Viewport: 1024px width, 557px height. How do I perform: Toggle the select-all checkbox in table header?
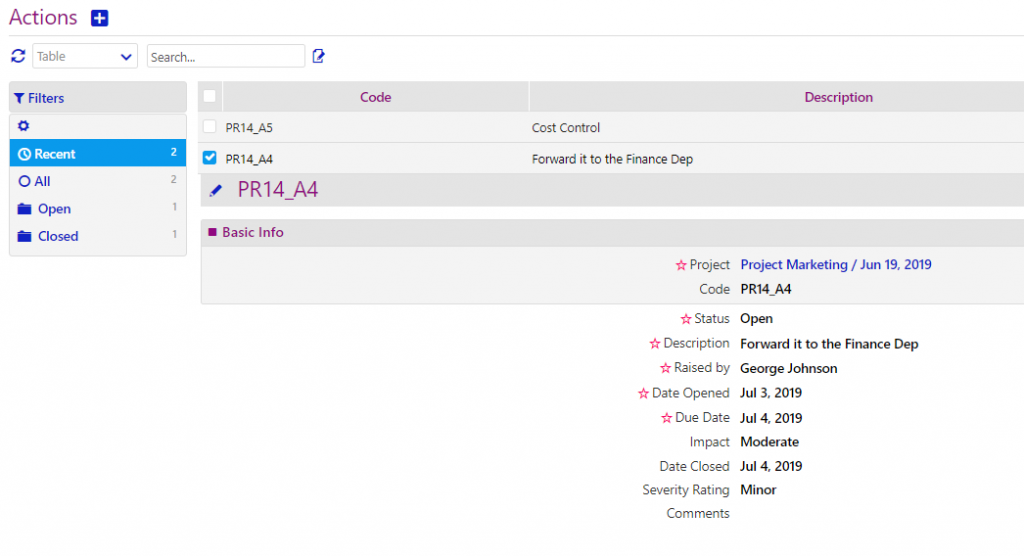(x=209, y=97)
